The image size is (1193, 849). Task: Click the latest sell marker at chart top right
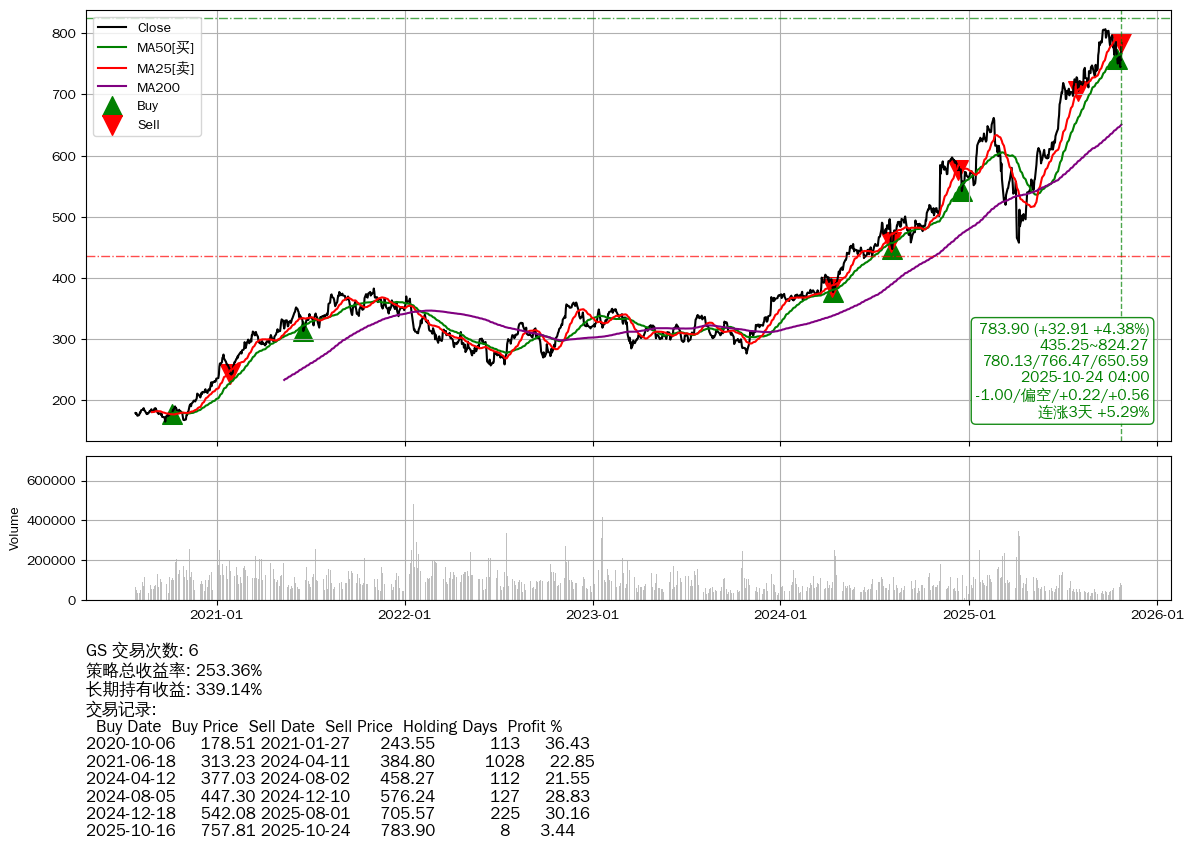[1121, 44]
